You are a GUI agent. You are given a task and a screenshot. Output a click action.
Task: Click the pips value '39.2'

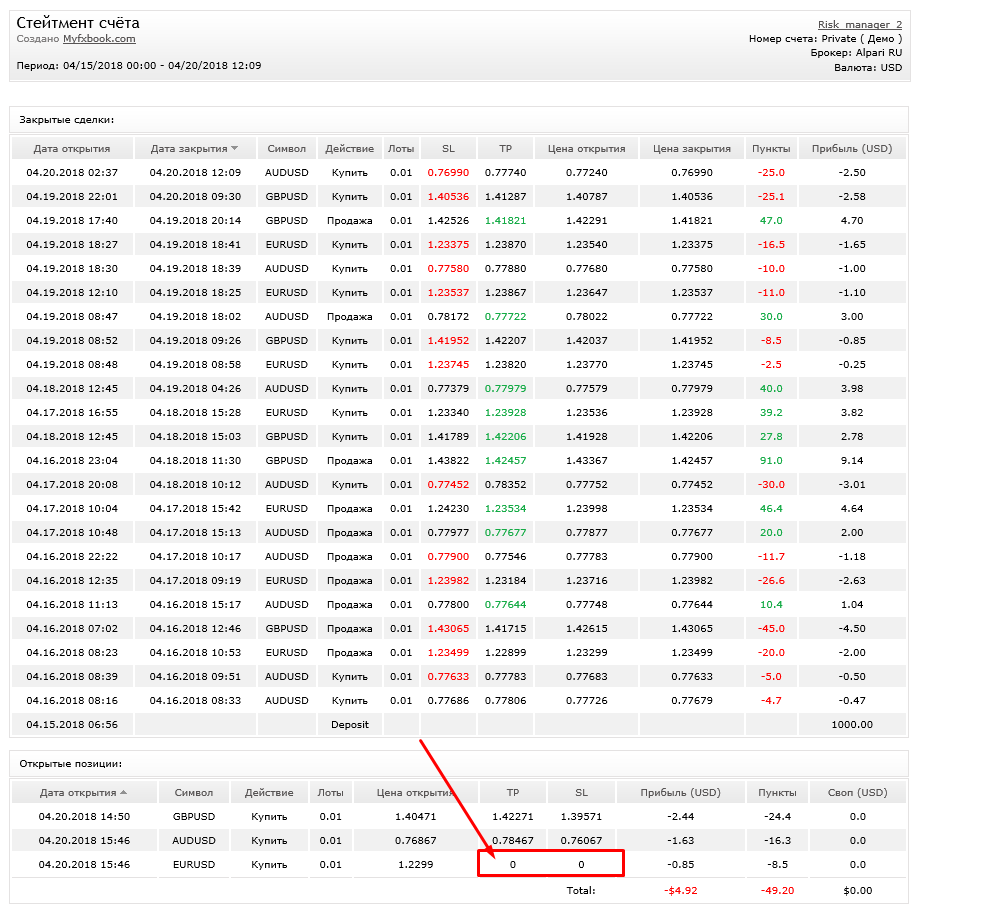coord(771,412)
